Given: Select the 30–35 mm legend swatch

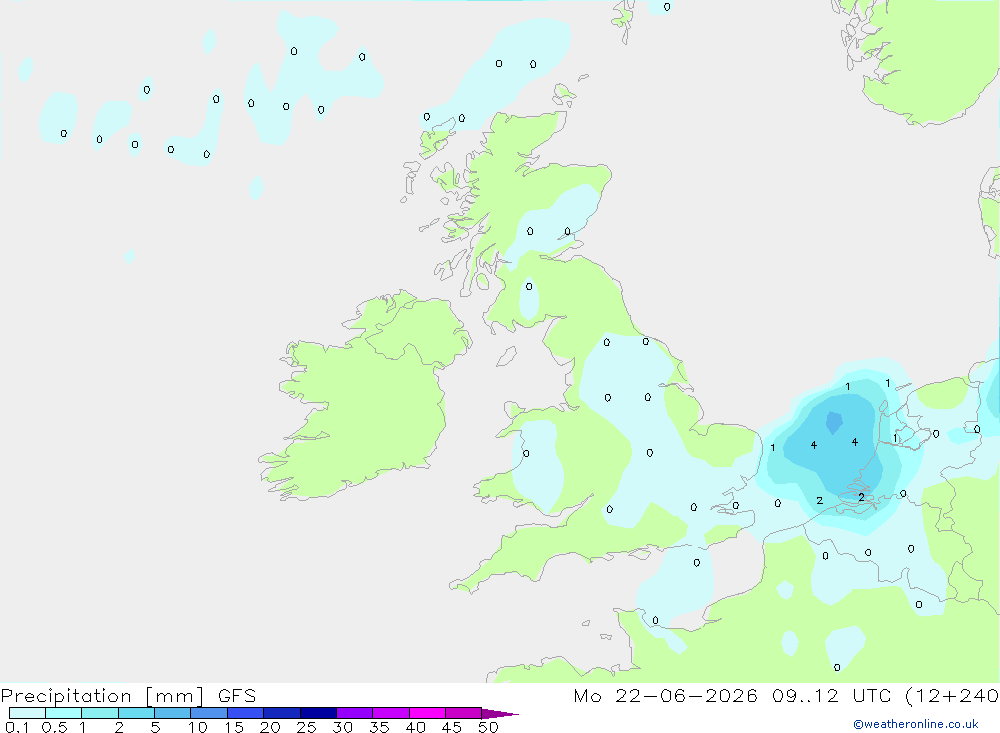Looking at the screenshot, I should [354, 713].
